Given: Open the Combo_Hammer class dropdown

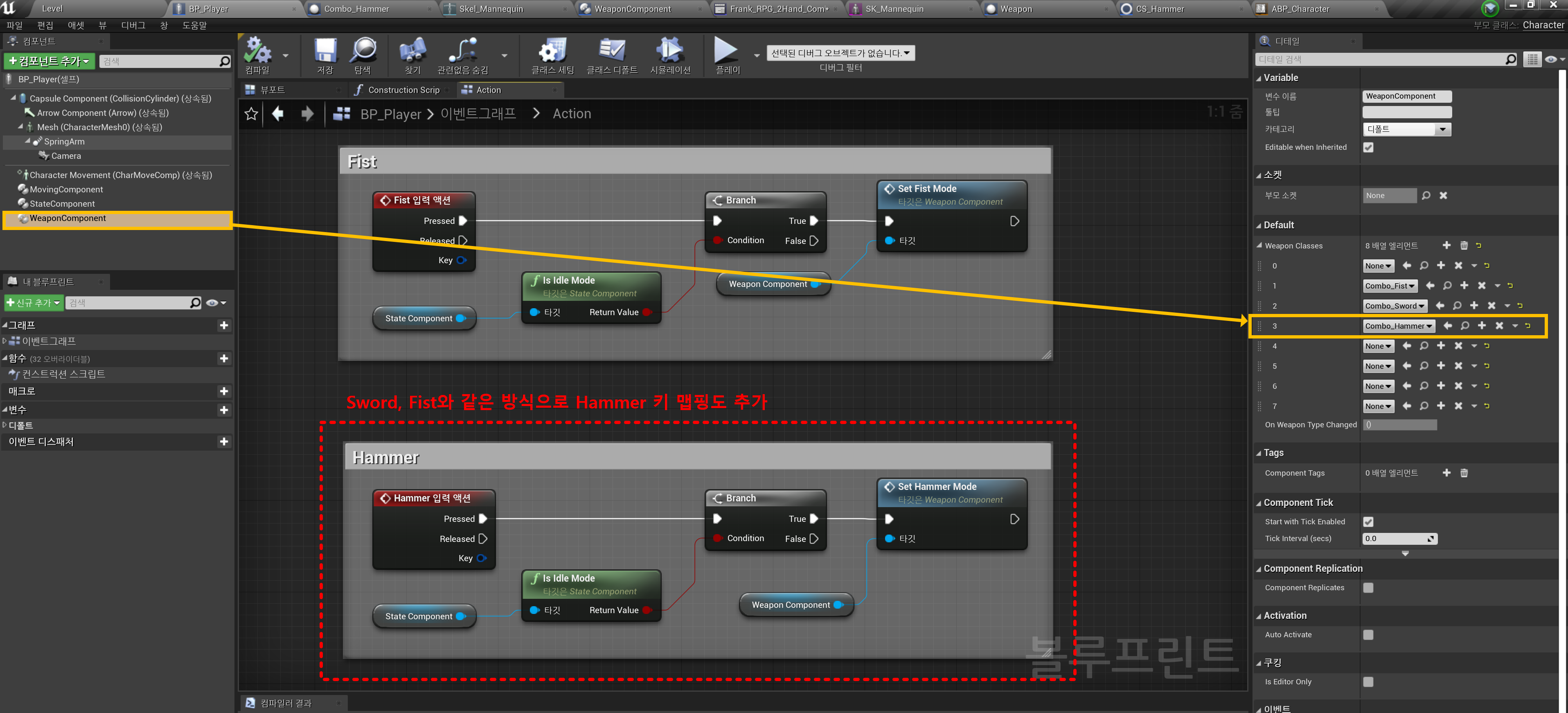Looking at the screenshot, I should pos(1398,326).
